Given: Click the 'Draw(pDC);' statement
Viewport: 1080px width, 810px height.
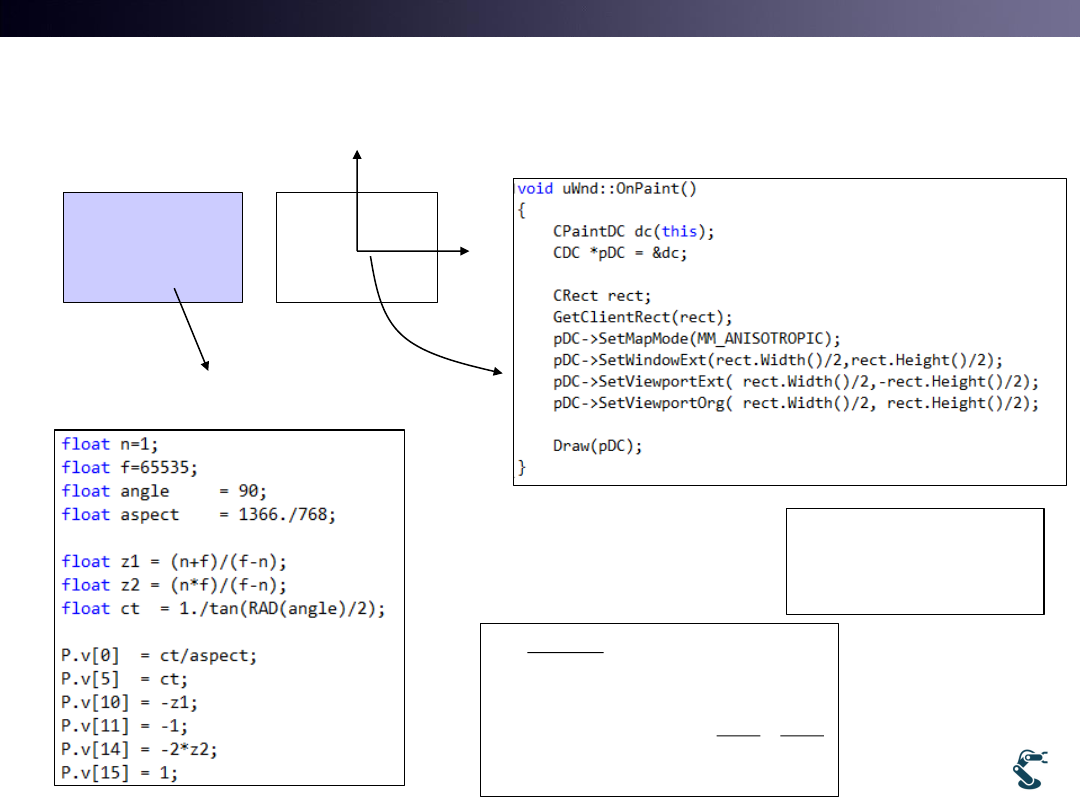Looking at the screenshot, I should [x=597, y=446].
